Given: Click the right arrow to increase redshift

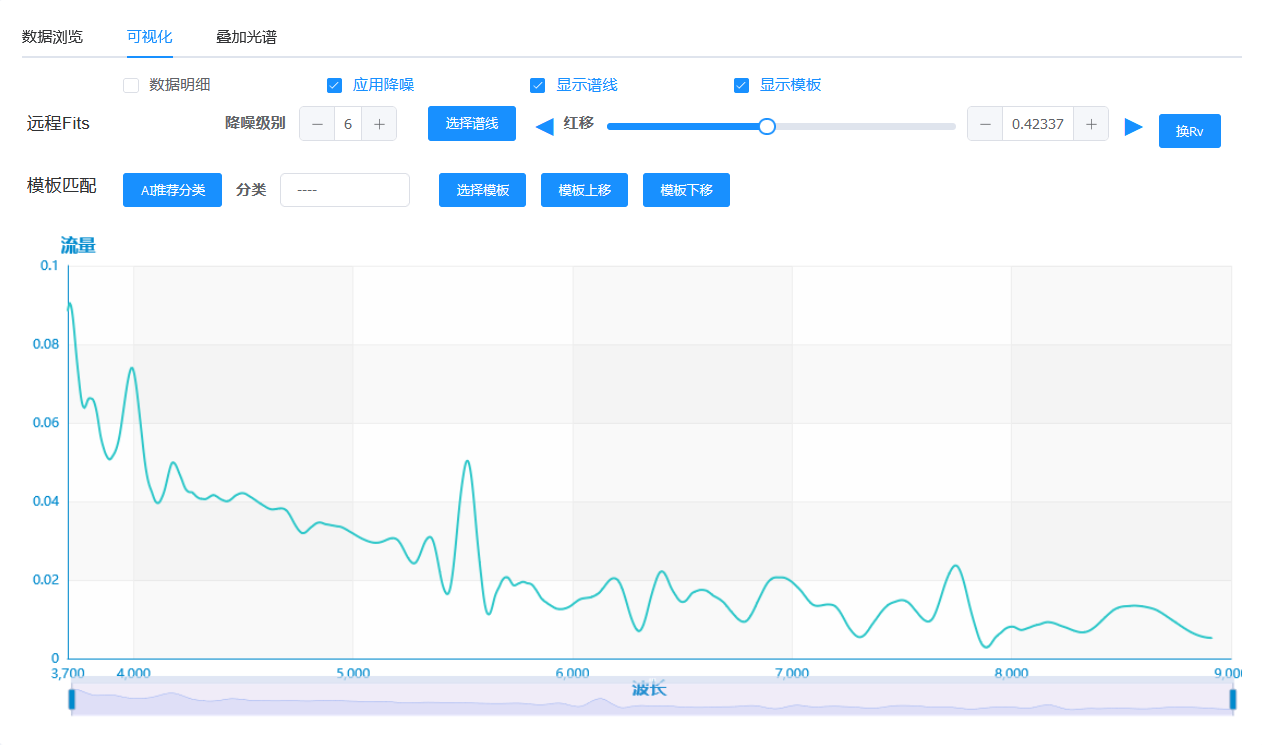Looking at the screenshot, I should point(1133,126).
